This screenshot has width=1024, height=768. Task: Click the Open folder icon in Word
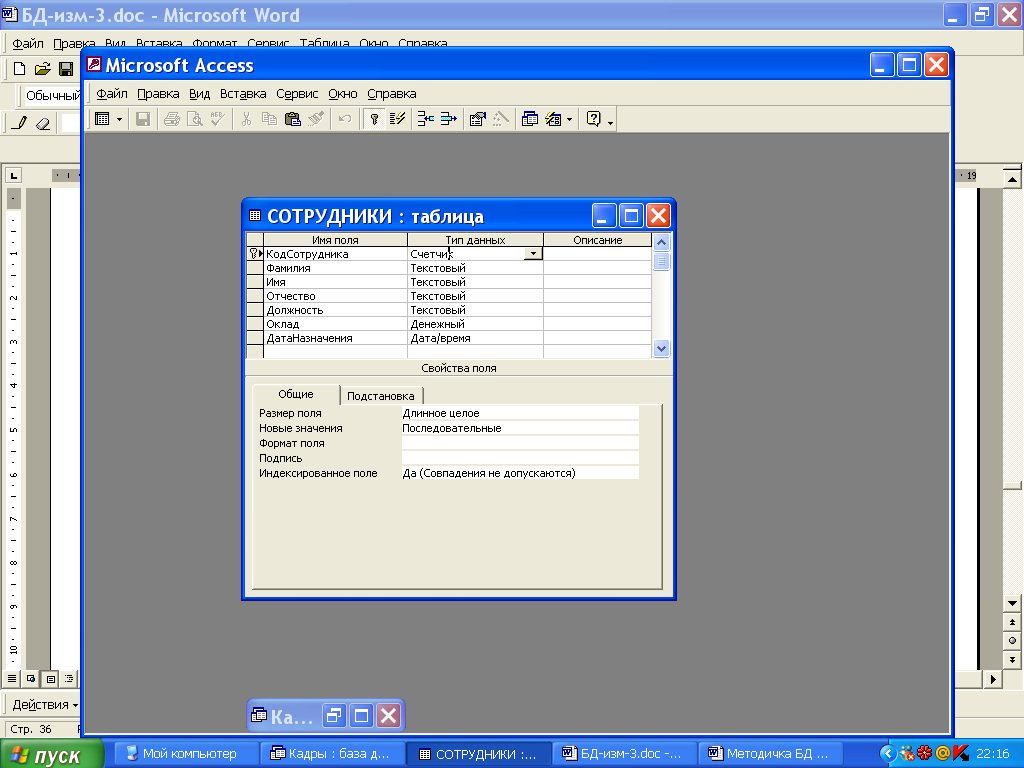(42, 69)
